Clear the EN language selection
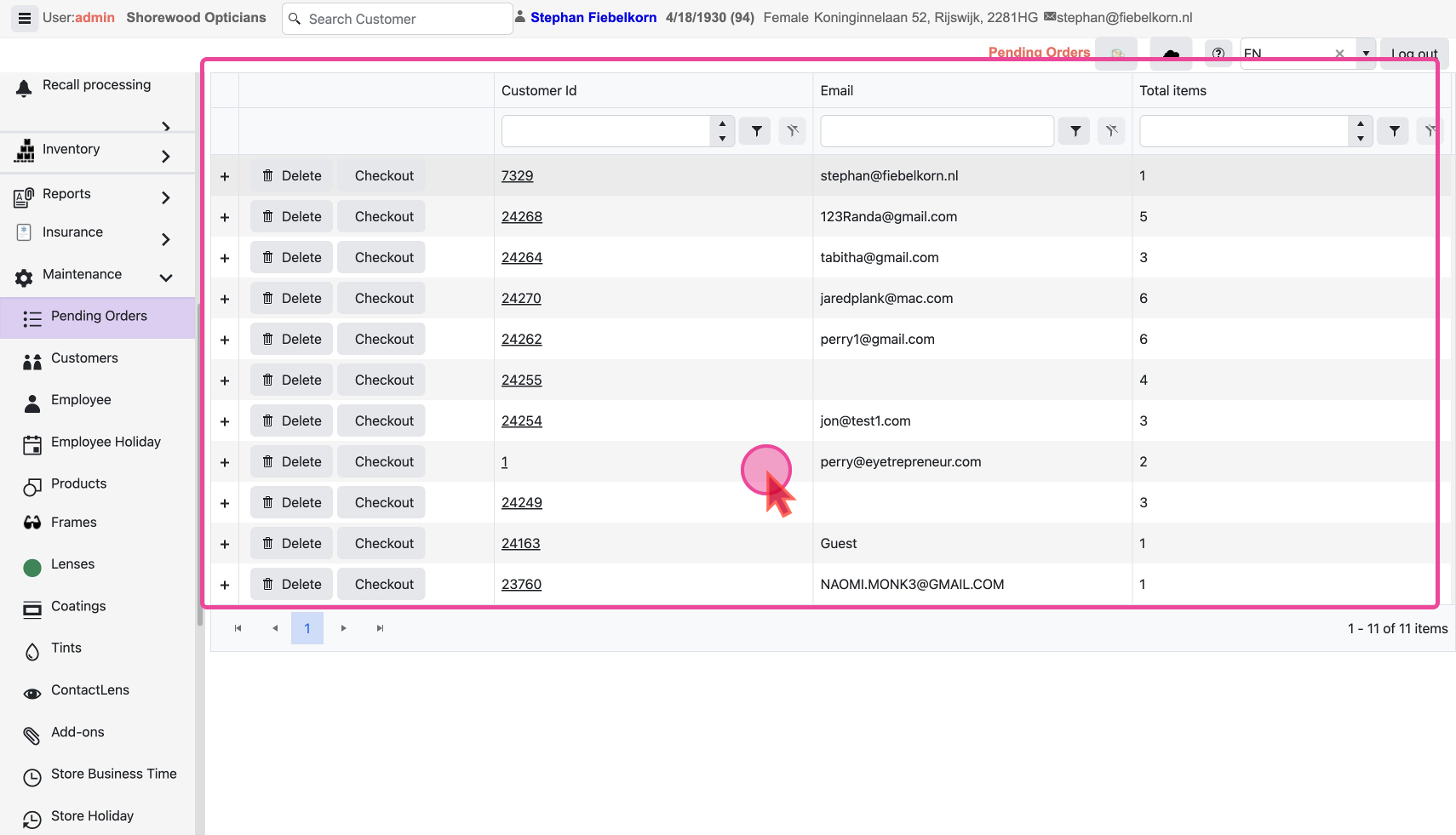Viewport: 1456px width, 835px height. click(1339, 54)
